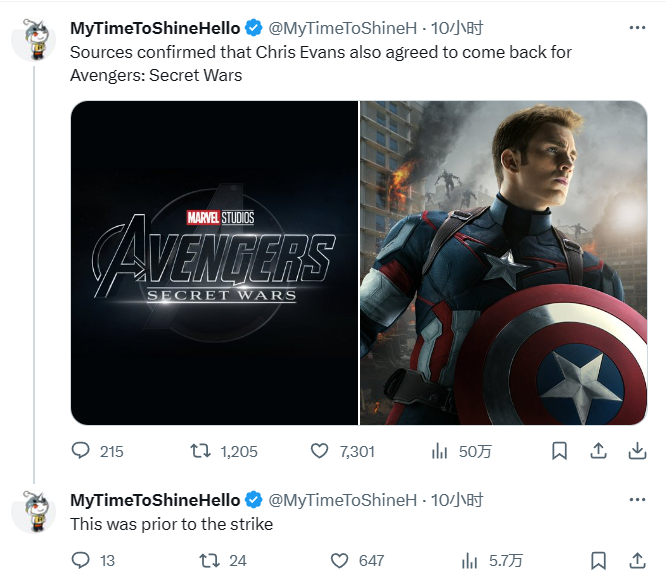Like the reply with 647 likes
This screenshot has width=666, height=580.
(x=340, y=560)
